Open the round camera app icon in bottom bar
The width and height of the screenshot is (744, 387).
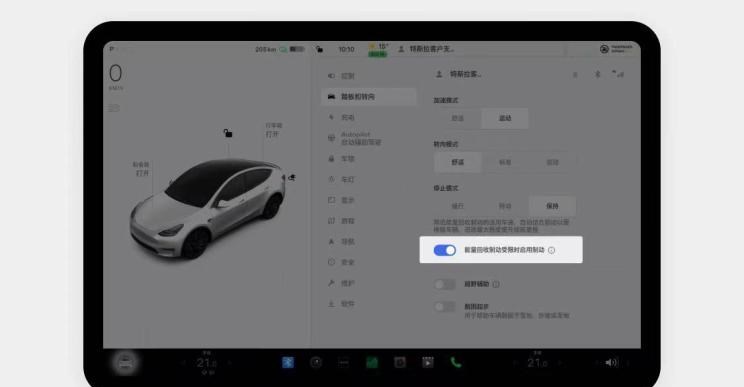pyautogui.click(x=316, y=363)
